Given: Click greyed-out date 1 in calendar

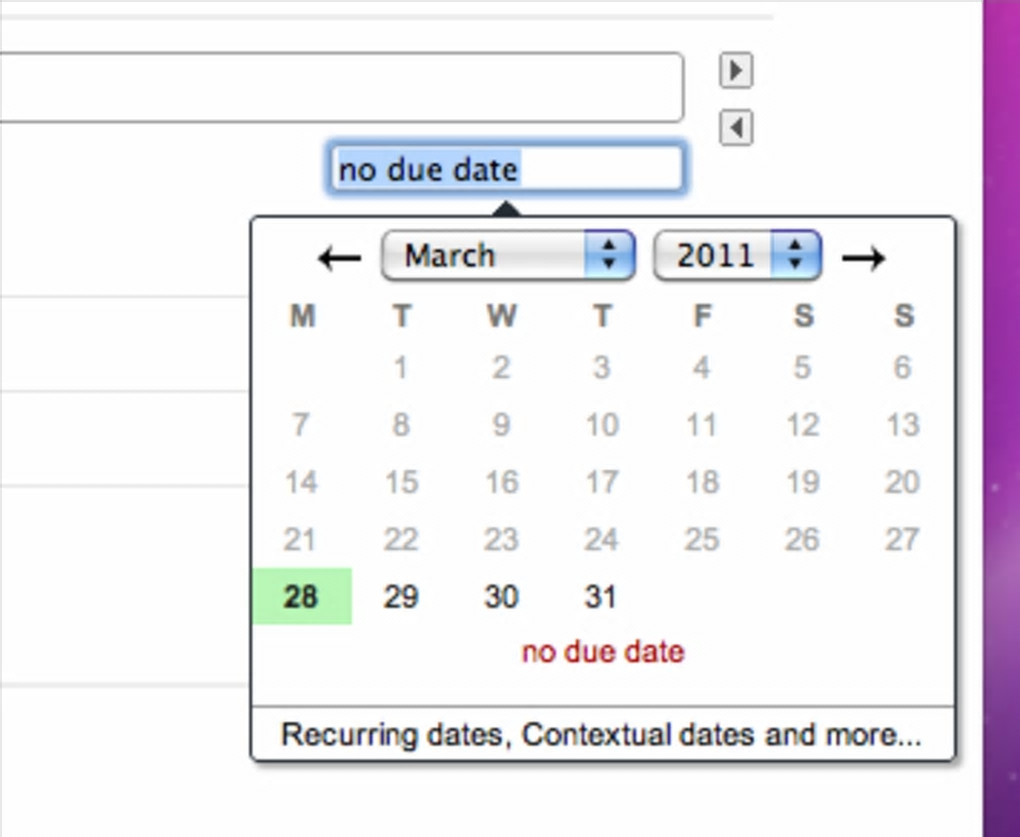Looking at the screenshot, I should coord(401,367).
